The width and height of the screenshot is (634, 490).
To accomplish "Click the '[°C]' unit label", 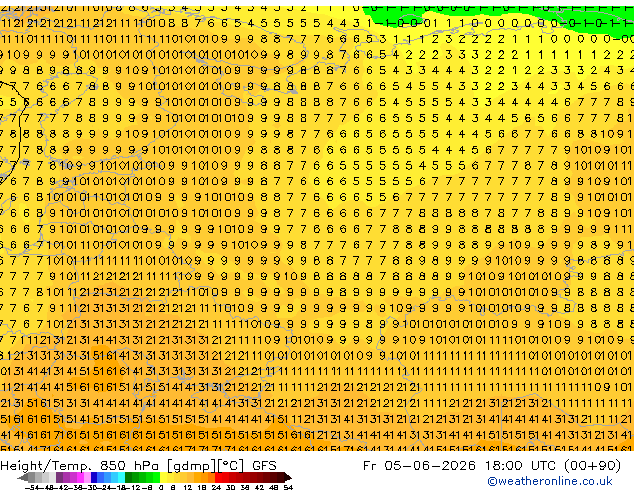I will [231, 466].
